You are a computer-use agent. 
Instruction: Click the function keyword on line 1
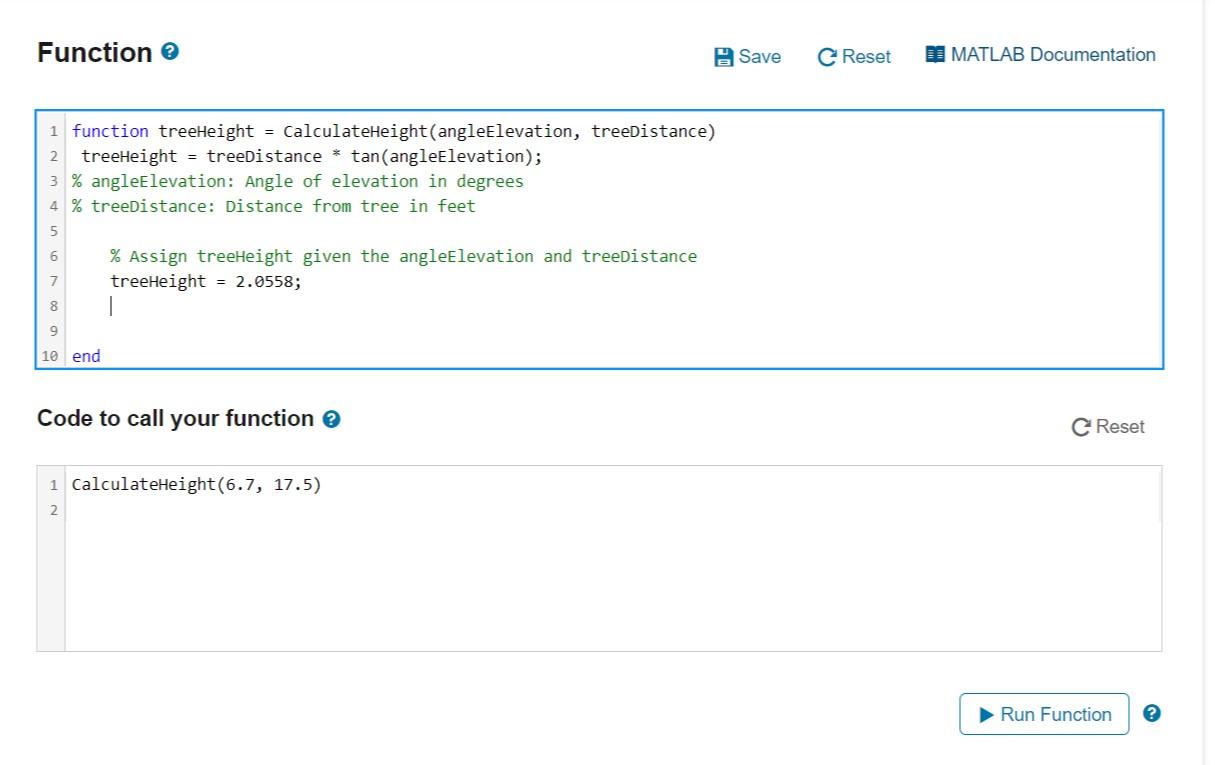[110, 131]
